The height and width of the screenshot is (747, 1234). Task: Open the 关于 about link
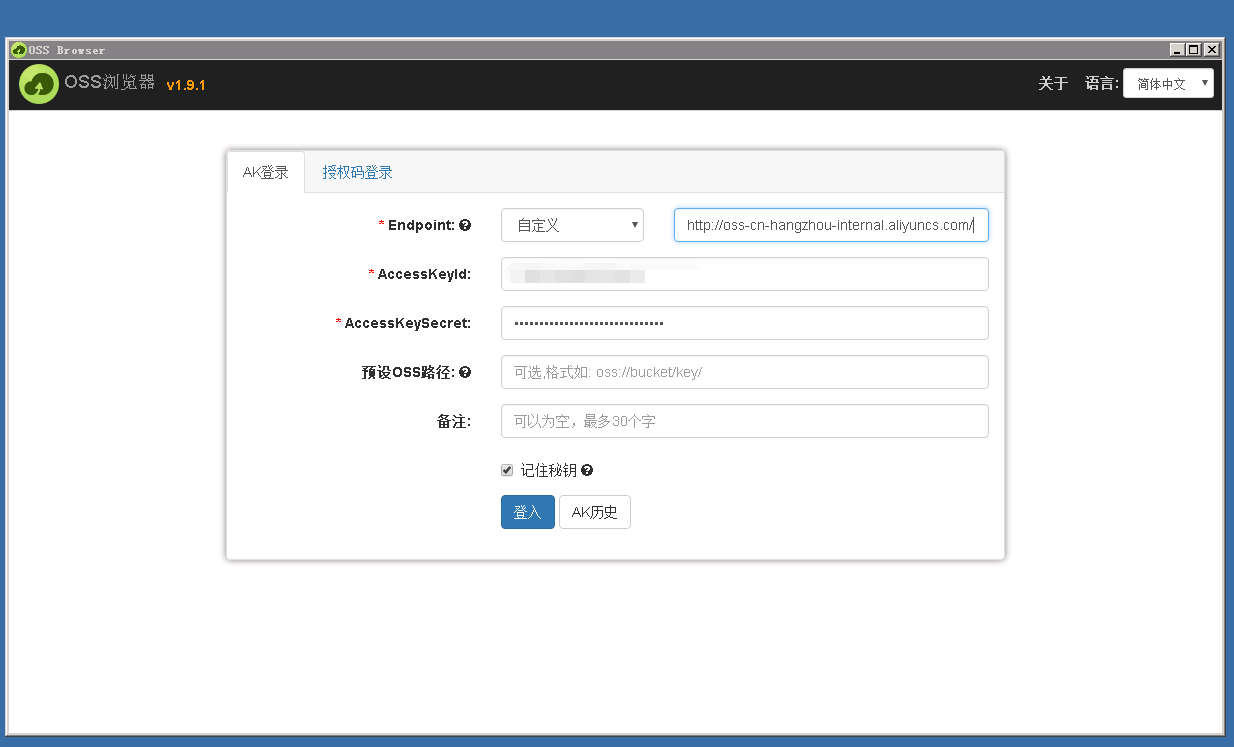(x=1053, y=84)
